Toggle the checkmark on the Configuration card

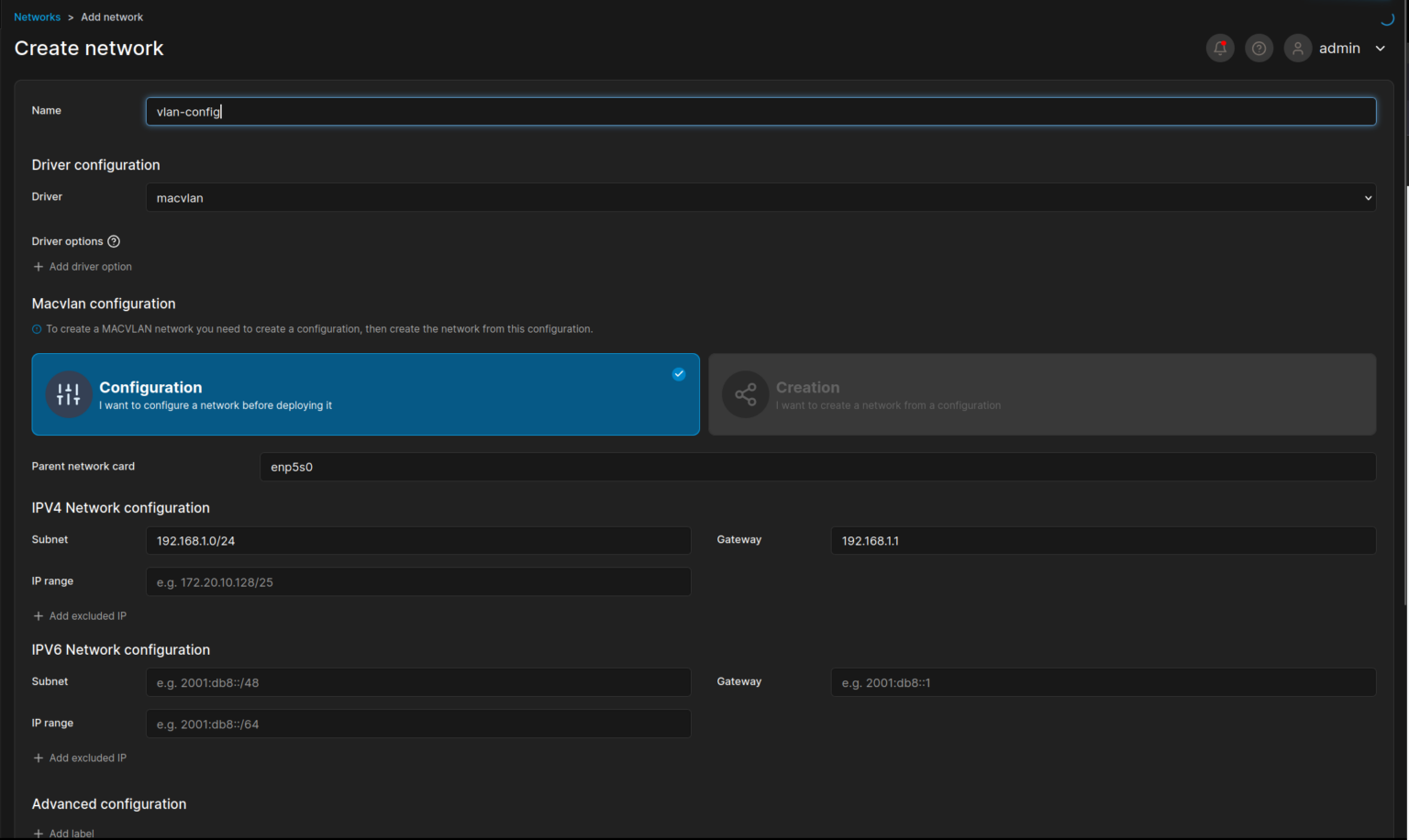click(679, 374)
